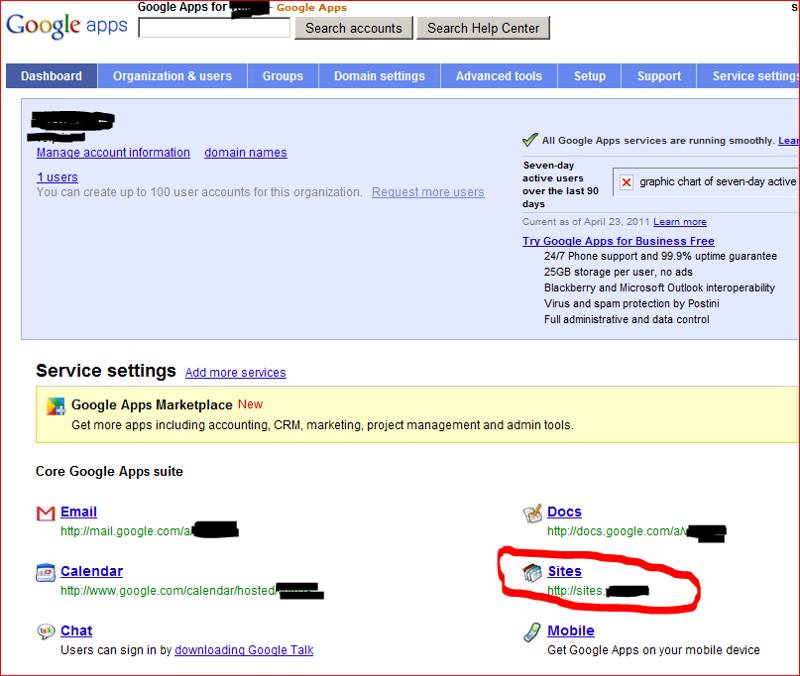Open the Email service settings link
Image resolution: width=800 pixels, height=676 pixels.
tap(79, 512)
